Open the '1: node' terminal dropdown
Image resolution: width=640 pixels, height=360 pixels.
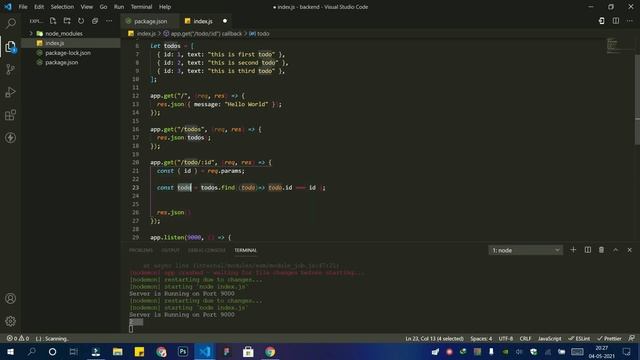(525, 250)
